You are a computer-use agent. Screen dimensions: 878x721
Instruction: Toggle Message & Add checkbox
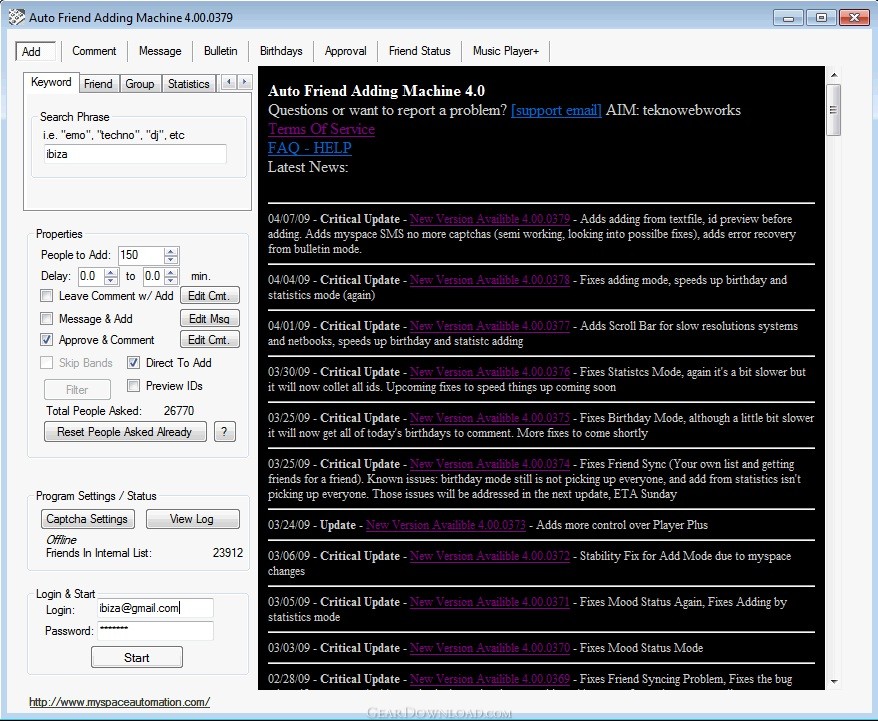pyautogui.click(x=46, y=319)
